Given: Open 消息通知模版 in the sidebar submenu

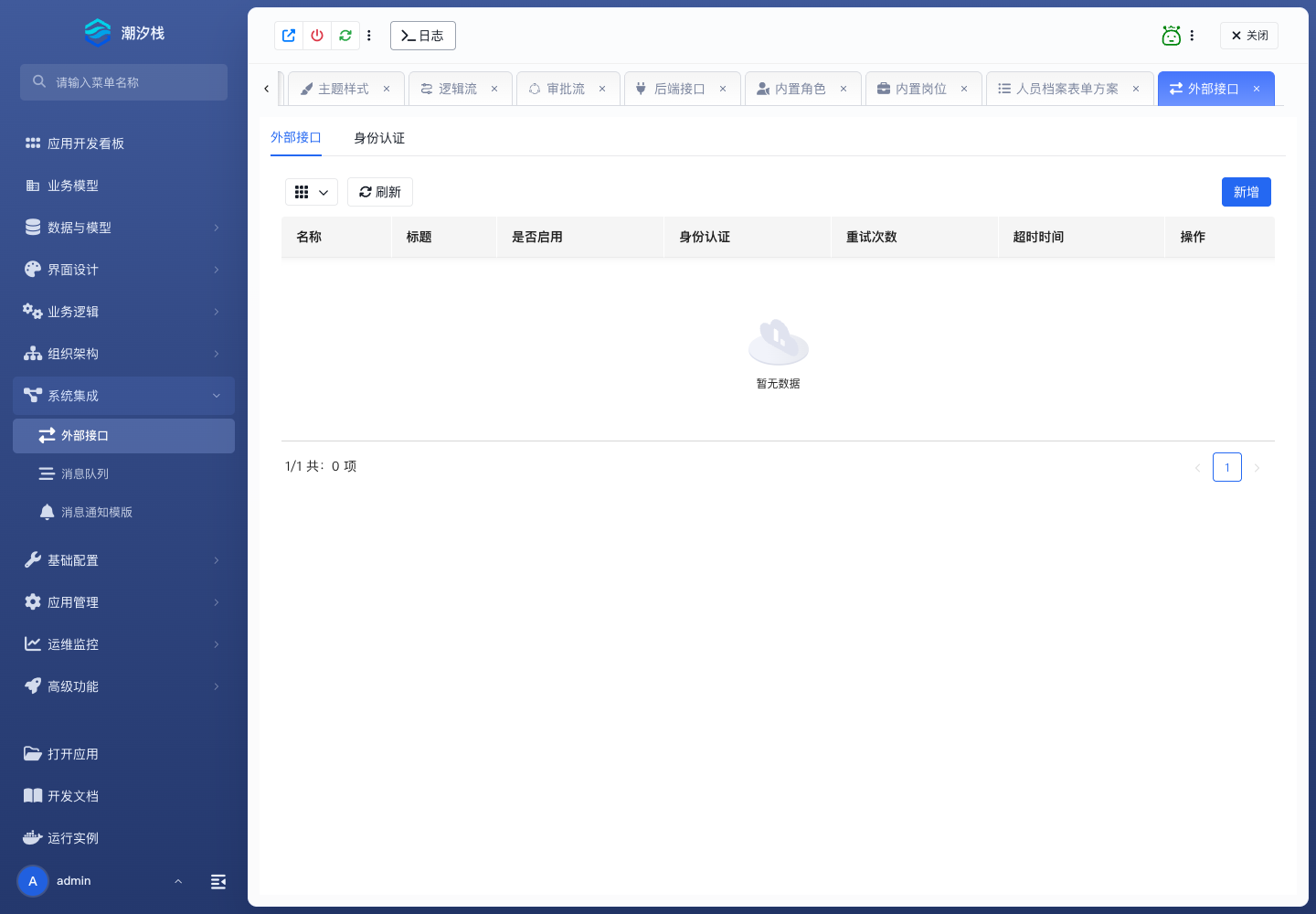Looking at the screenshot, I should tap(123, 513).
